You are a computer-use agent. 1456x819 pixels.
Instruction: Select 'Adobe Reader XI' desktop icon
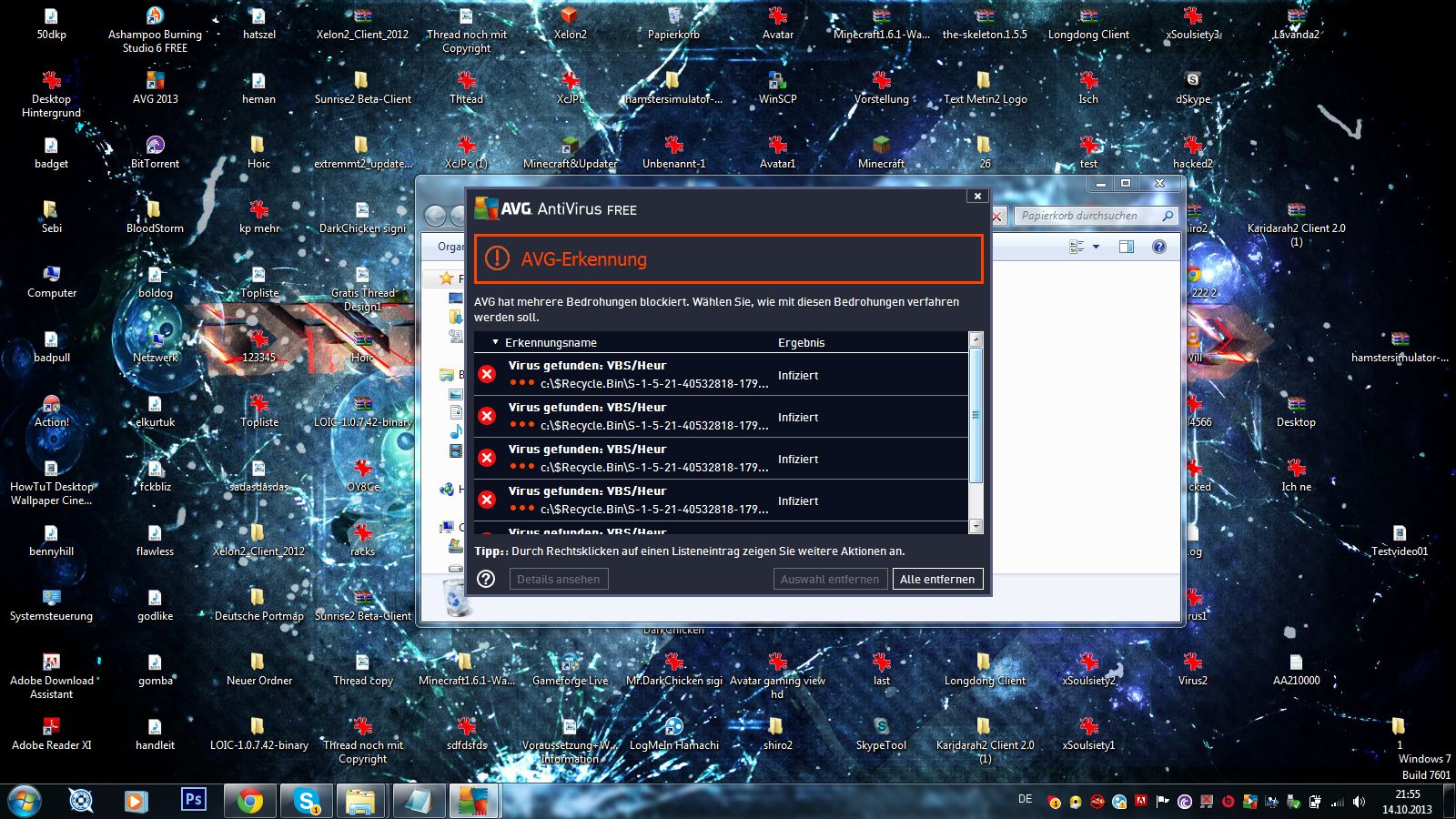pos(52,733)
